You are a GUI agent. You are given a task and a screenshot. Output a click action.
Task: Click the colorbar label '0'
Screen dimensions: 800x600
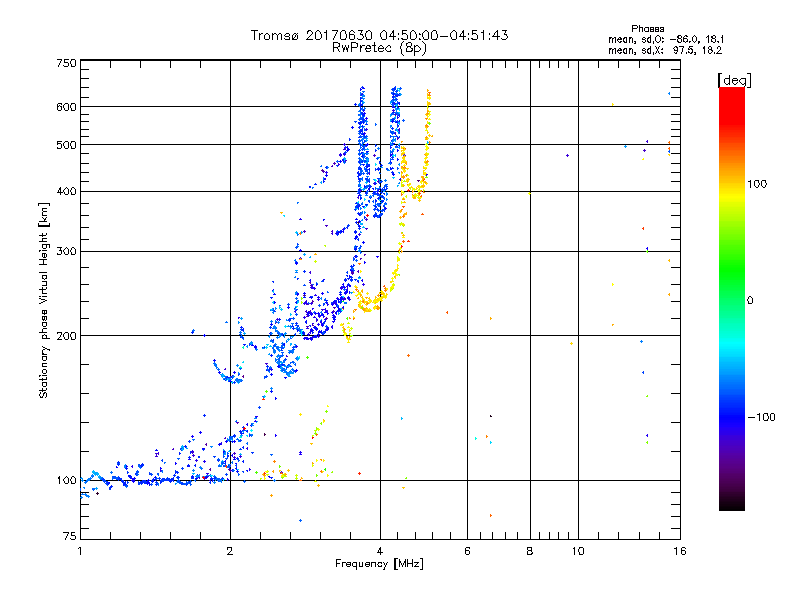(750, 301)
